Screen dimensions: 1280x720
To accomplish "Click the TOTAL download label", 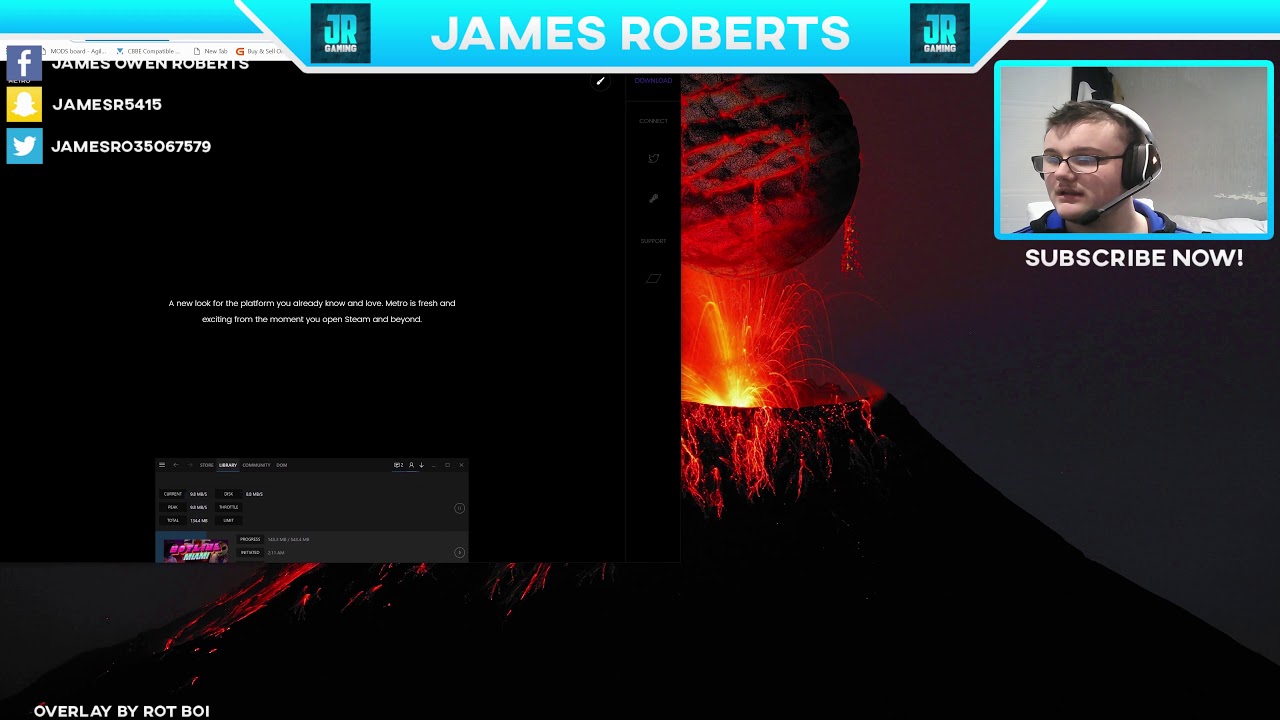I will (173, 520).
